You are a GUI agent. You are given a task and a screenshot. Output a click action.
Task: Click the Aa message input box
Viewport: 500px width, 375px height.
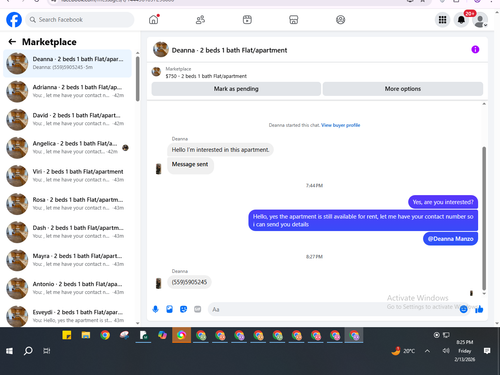tap(333, 309)
